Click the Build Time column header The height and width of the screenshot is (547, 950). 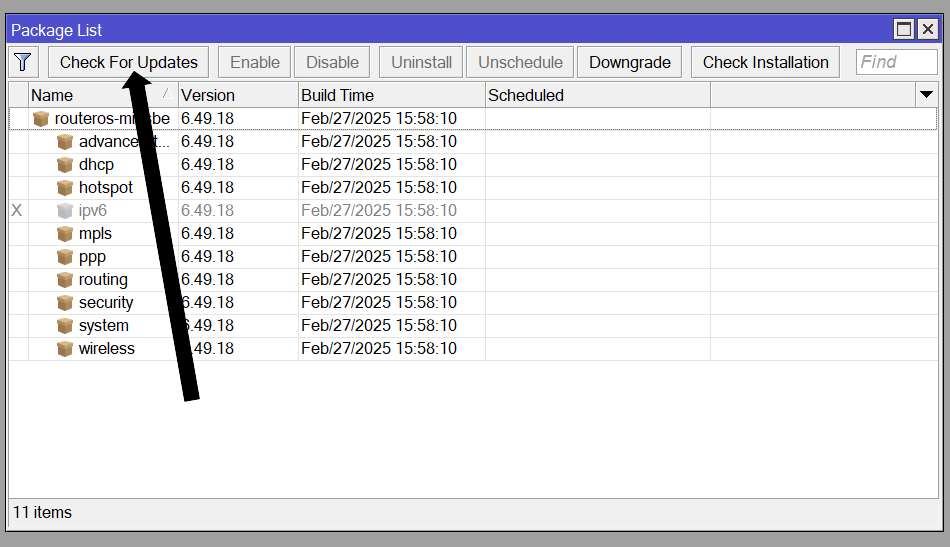pos(390,95)
